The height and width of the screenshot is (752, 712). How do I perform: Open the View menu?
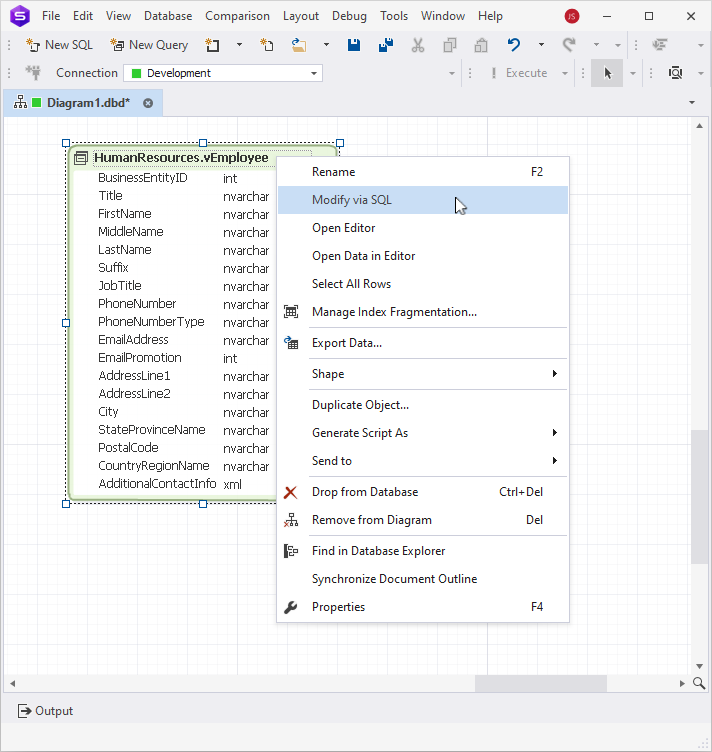tap(118, 16)
